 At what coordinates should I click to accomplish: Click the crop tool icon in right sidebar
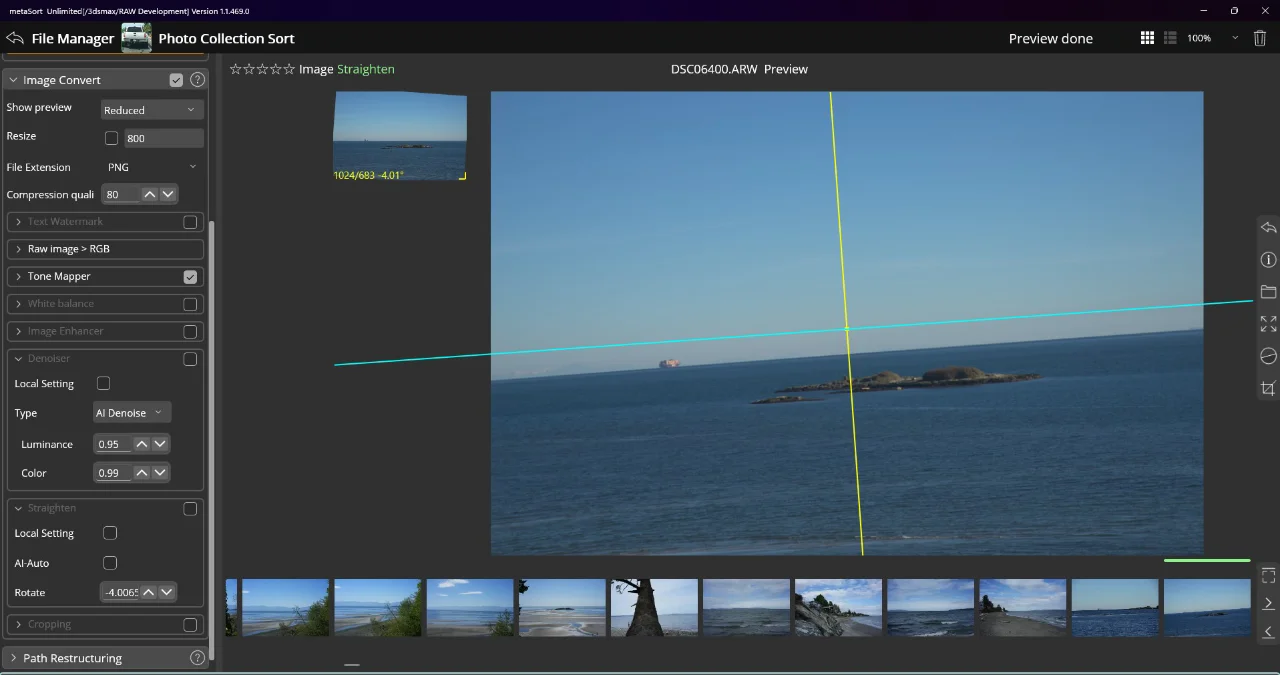1268,388
